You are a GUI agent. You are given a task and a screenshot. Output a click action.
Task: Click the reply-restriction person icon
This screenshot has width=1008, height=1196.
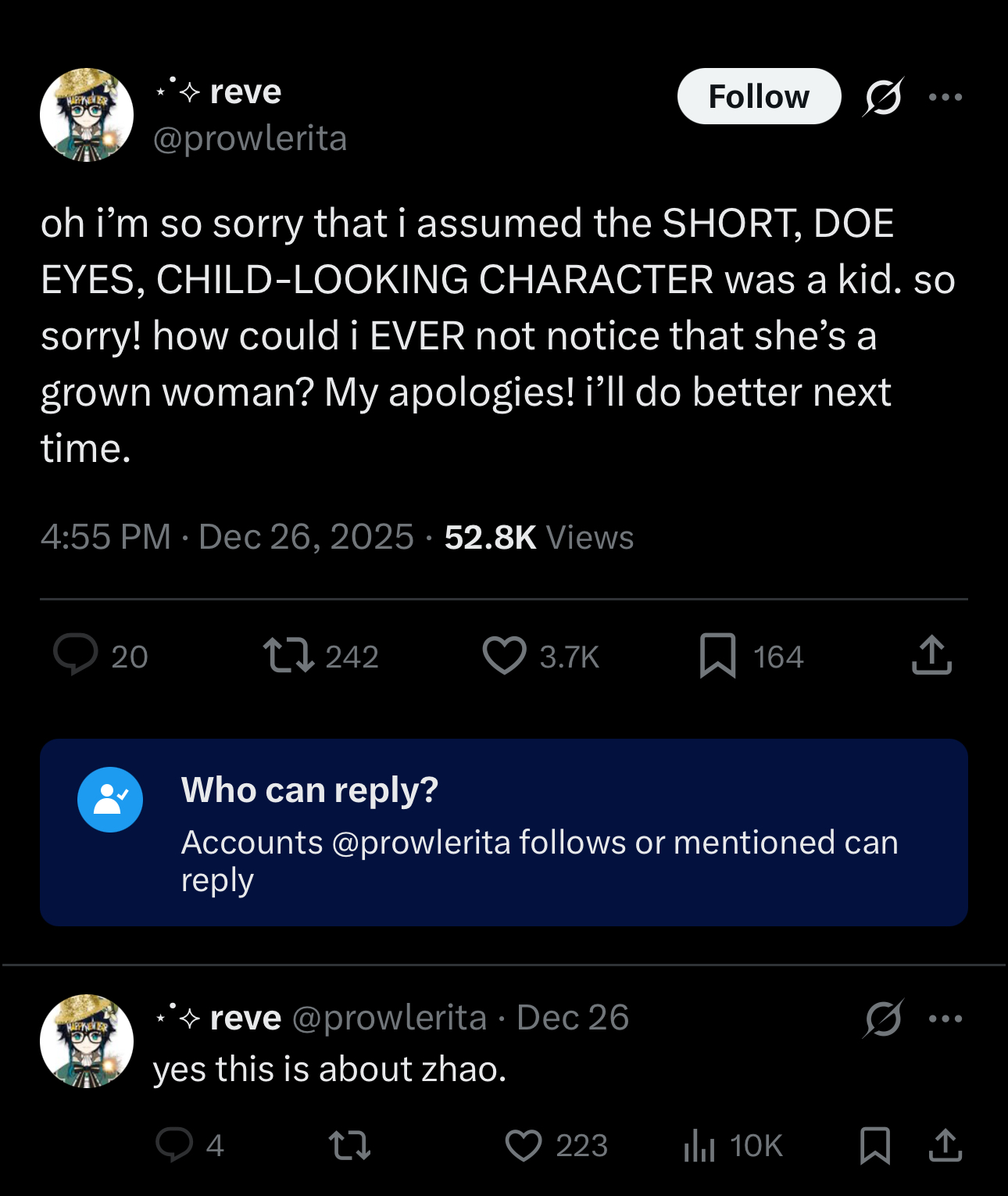click(x=110, y=800)
